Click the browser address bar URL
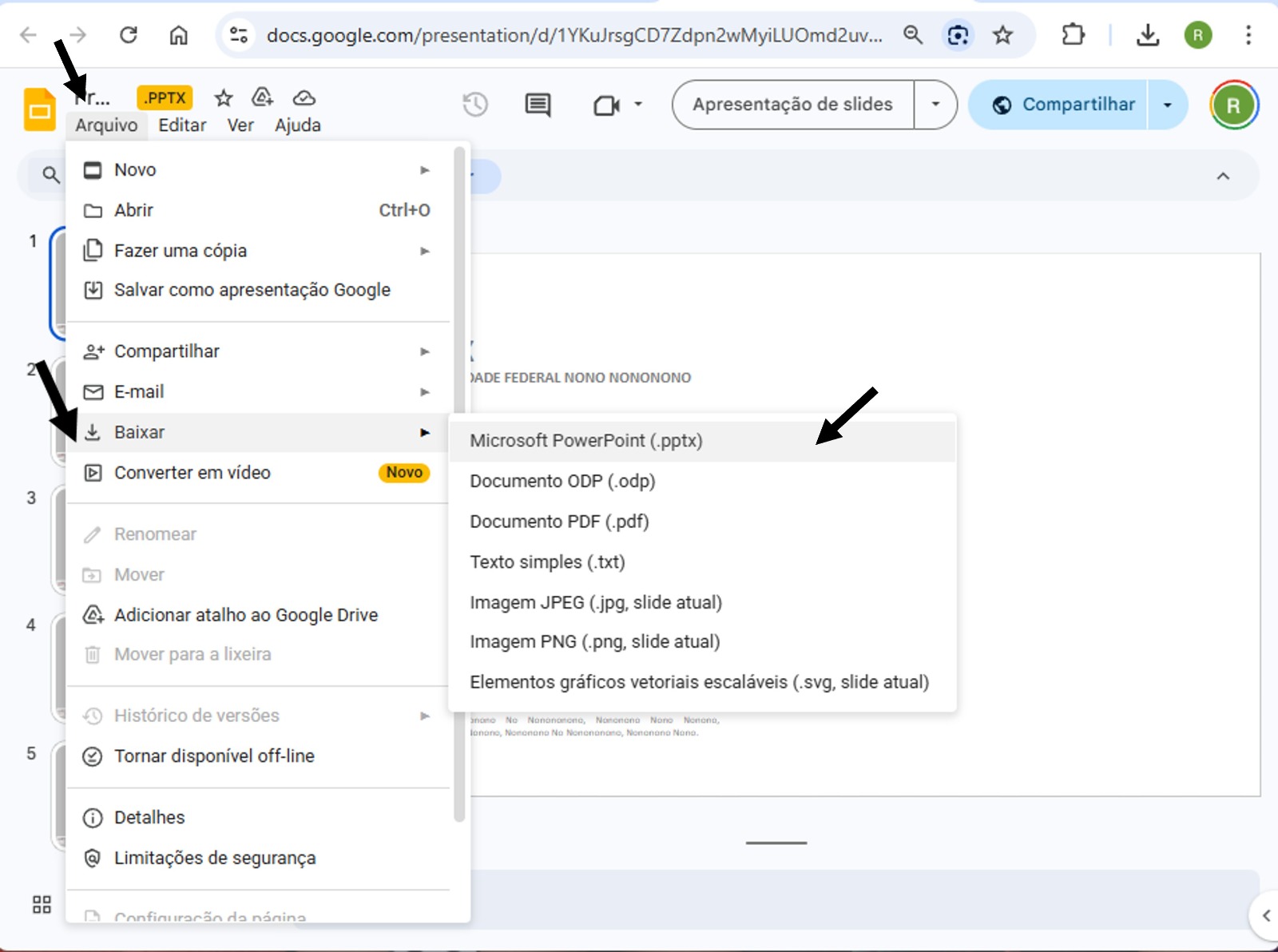The height and width of the screenshot is (952, 1278). (574, 35)
